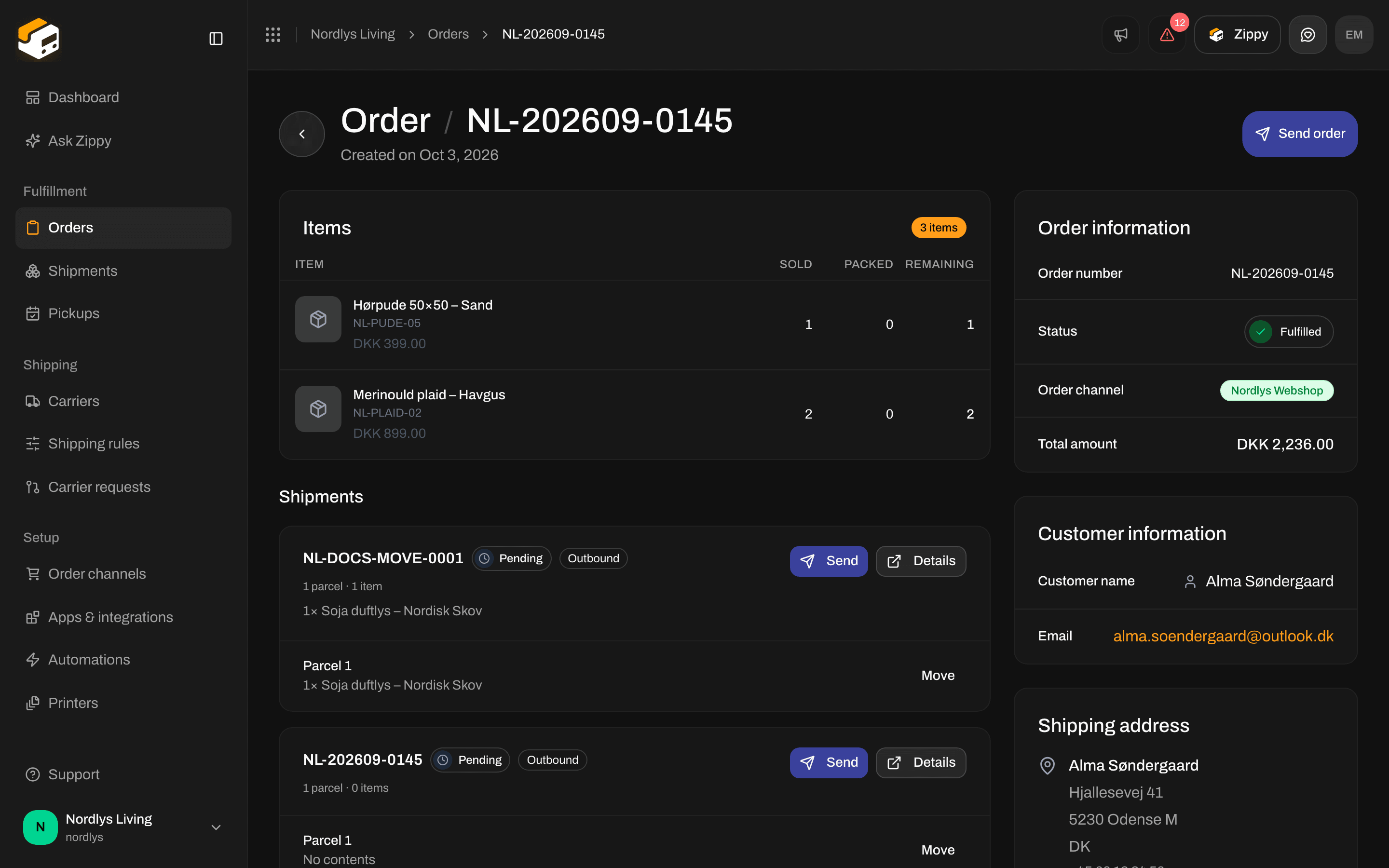The image size is (1389, 868).
Task: Move Parcel 1 with Soja duftlys
Action: 938,676
